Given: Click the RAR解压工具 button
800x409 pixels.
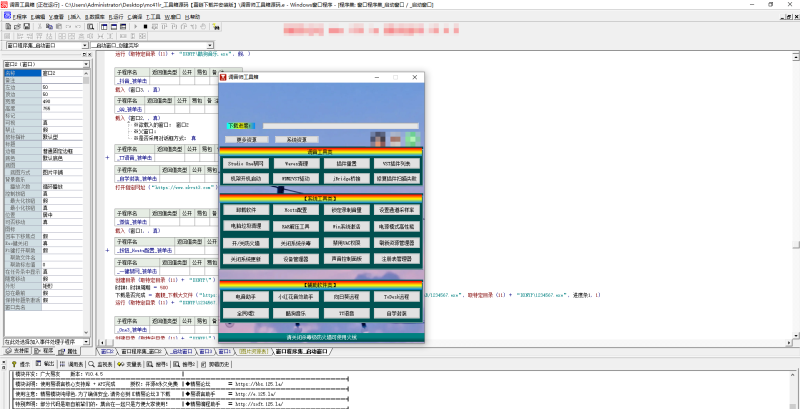Looking at the screenshot, I should tap(296, 225).
